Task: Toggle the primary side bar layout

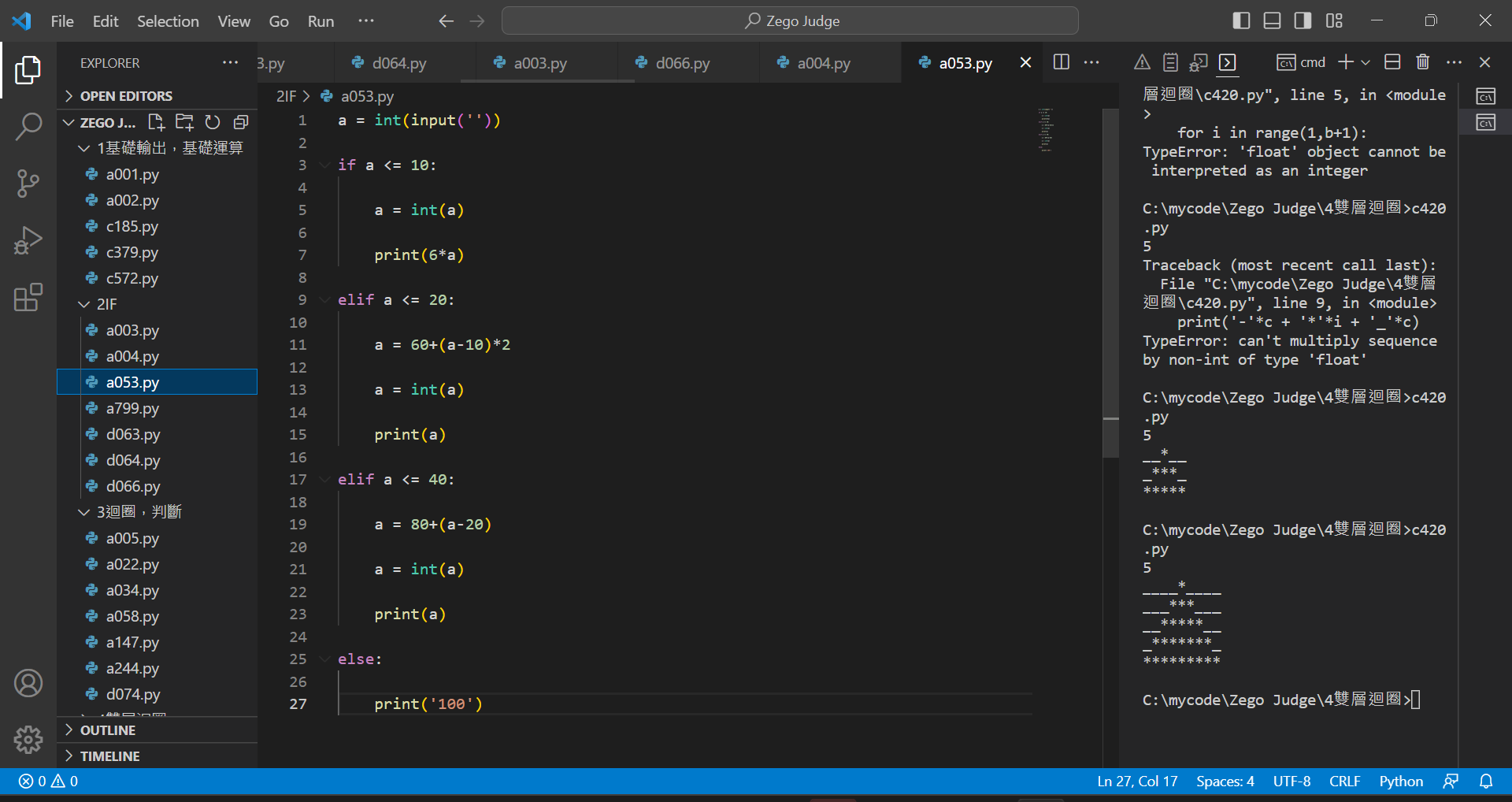Action: coord(1241,21)
